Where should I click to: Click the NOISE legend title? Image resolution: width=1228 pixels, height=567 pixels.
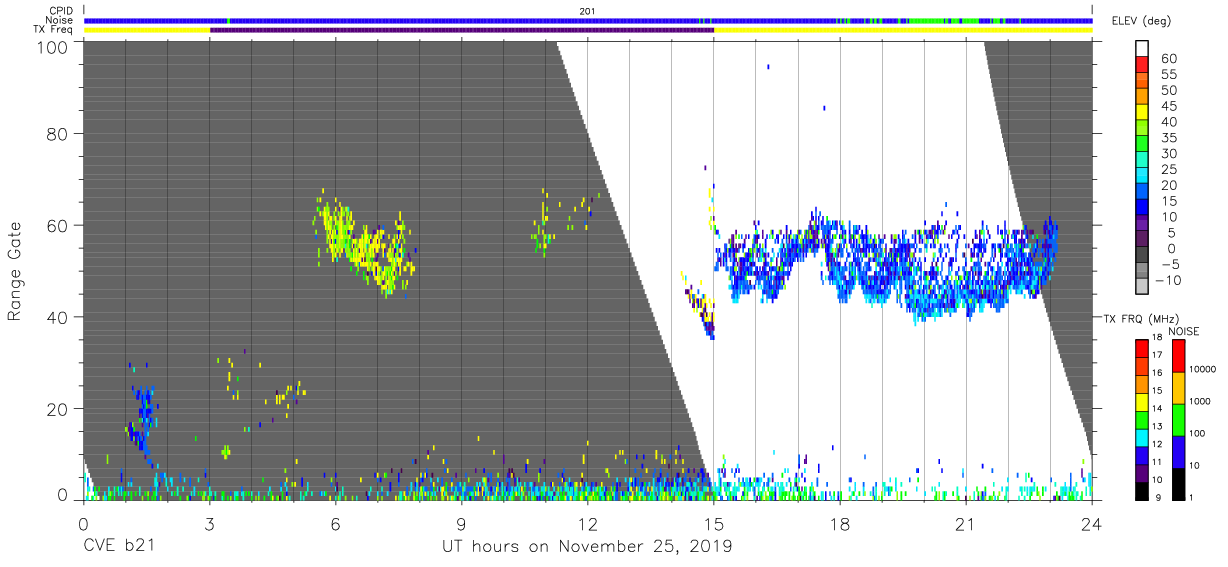(1183, 331)
